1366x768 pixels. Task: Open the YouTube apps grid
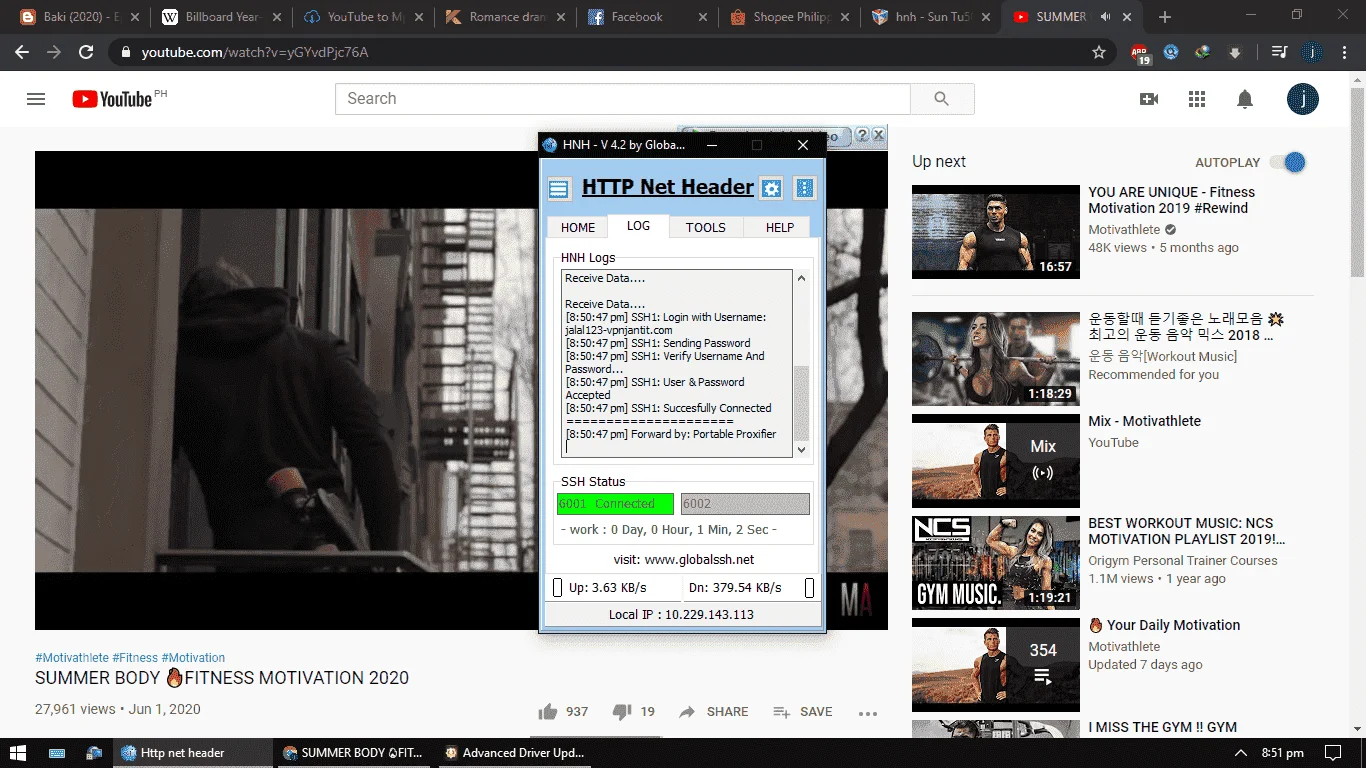(1197, 99)
